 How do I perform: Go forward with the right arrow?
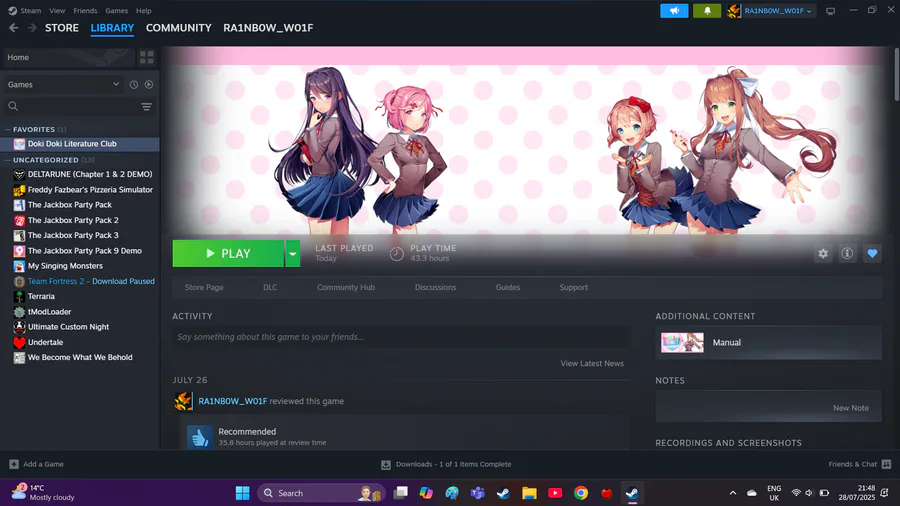click(32, 28)
